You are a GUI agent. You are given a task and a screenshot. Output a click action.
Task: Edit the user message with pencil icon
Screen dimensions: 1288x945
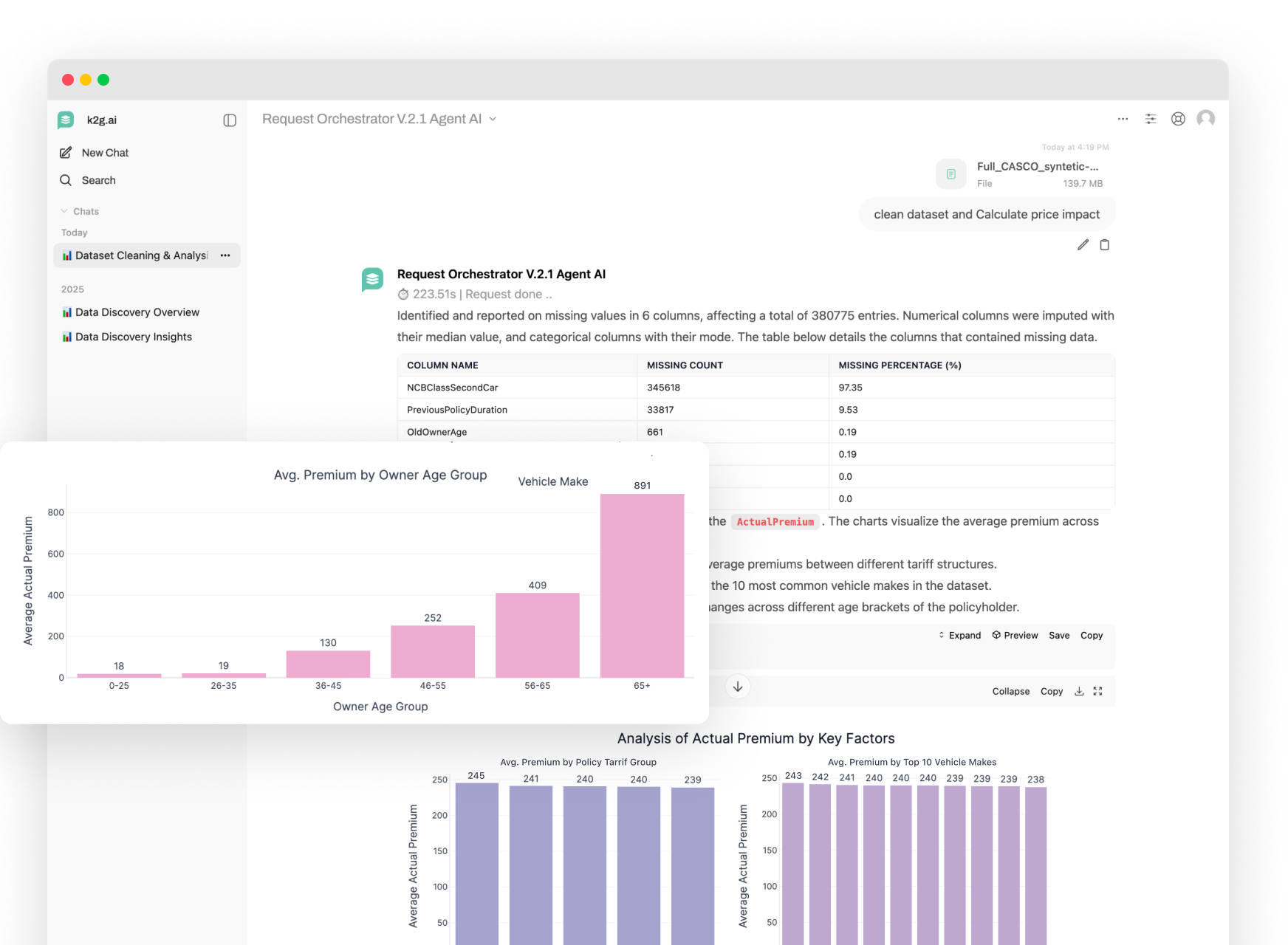click(x=1083, y=245)
